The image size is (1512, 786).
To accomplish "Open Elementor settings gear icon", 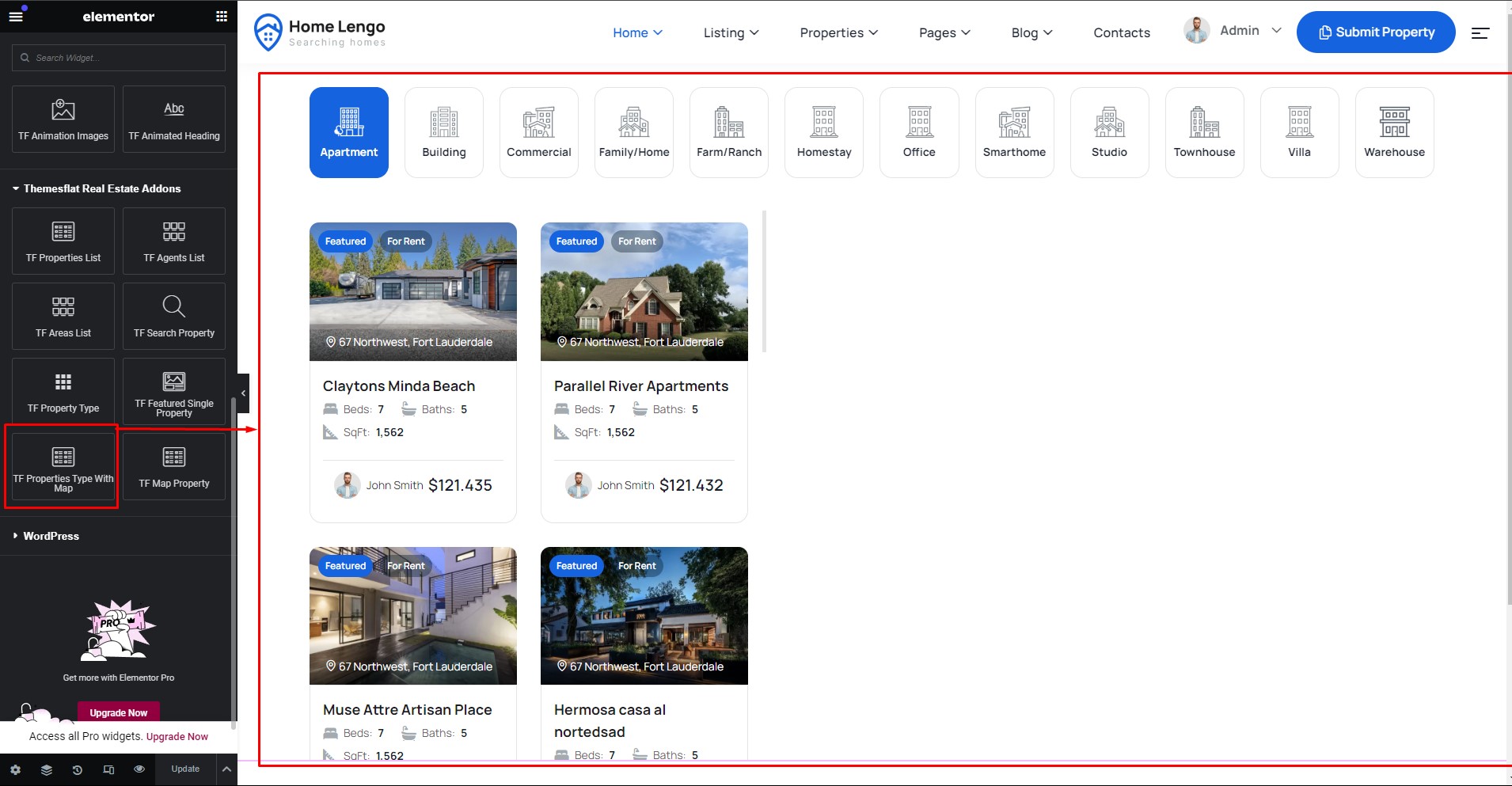I will click(x=15, y=769).
